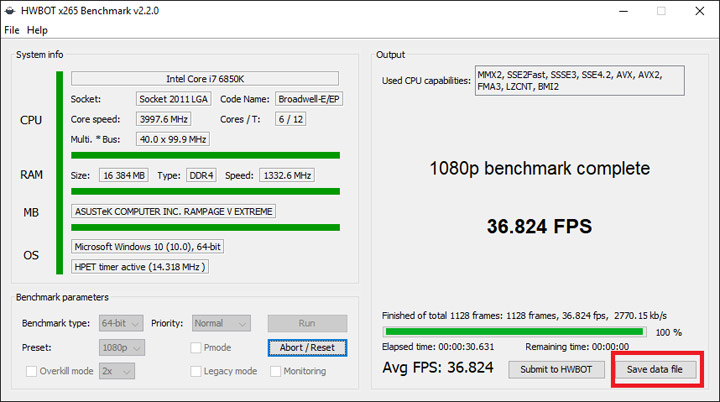This screenshot has width=720, height=402.
Task: Click the 1080p benchmark complete text
Action: click(x=540, y=169)
